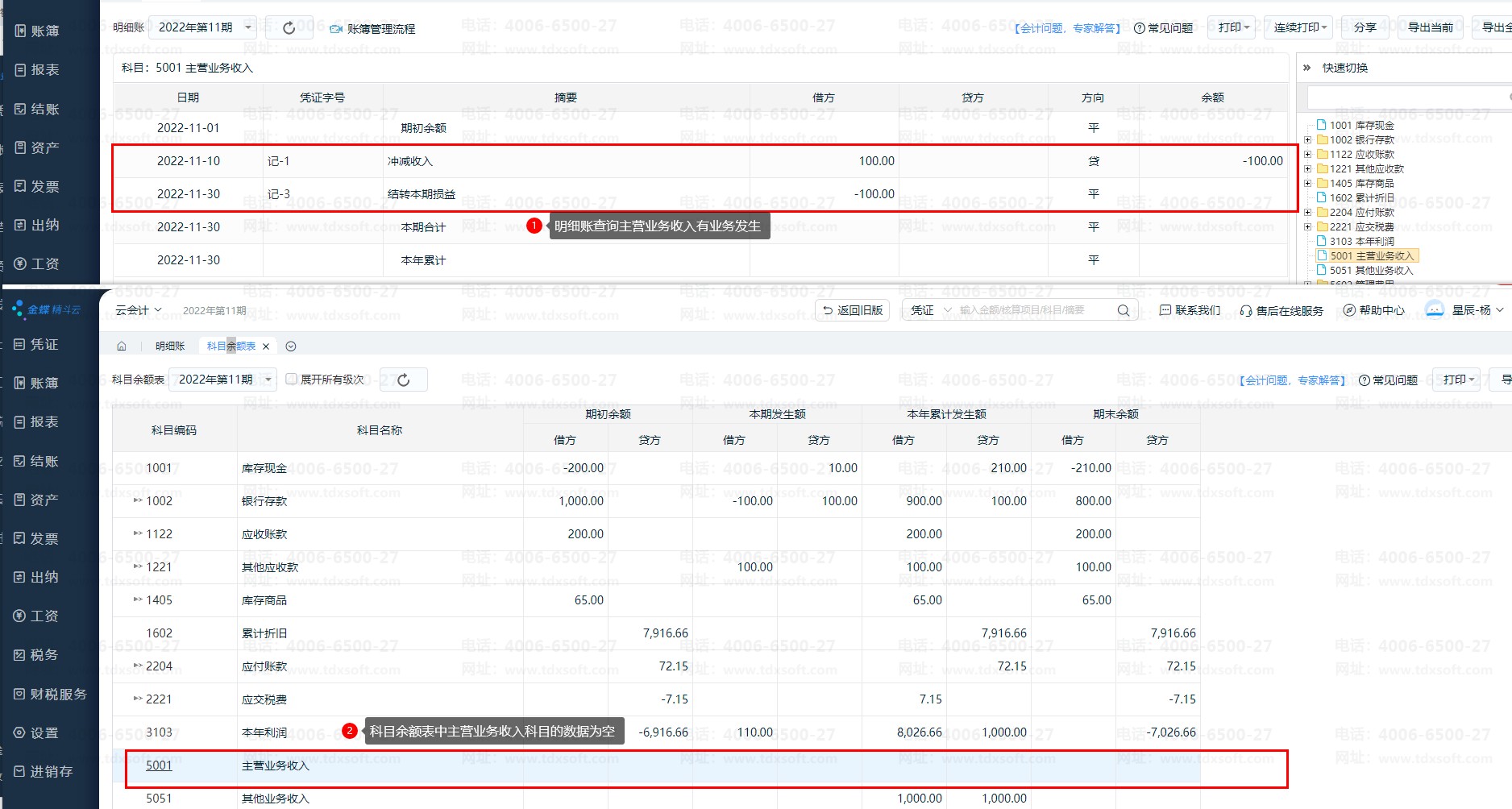This screenshot has width=1512, height=809.
Task: Expand the 1002 银行存款 tree node
Action: pyautogui.click(x=1307, y=140)
